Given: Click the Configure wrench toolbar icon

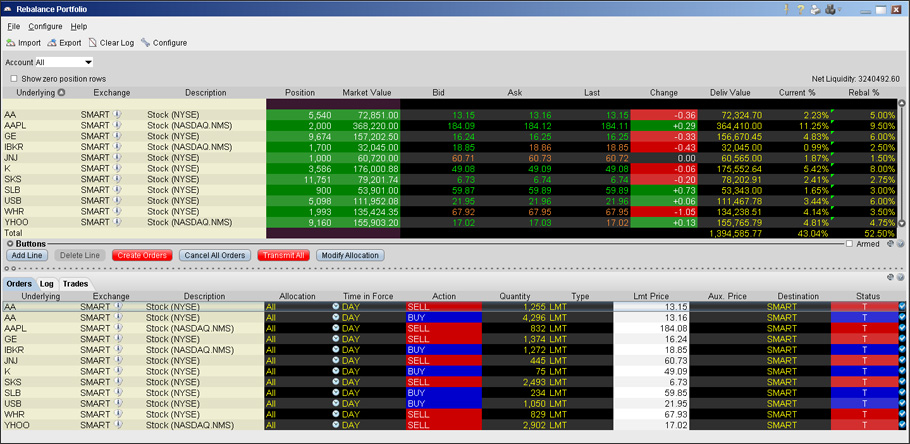Looking at the screenshot, I should (145, 43).
